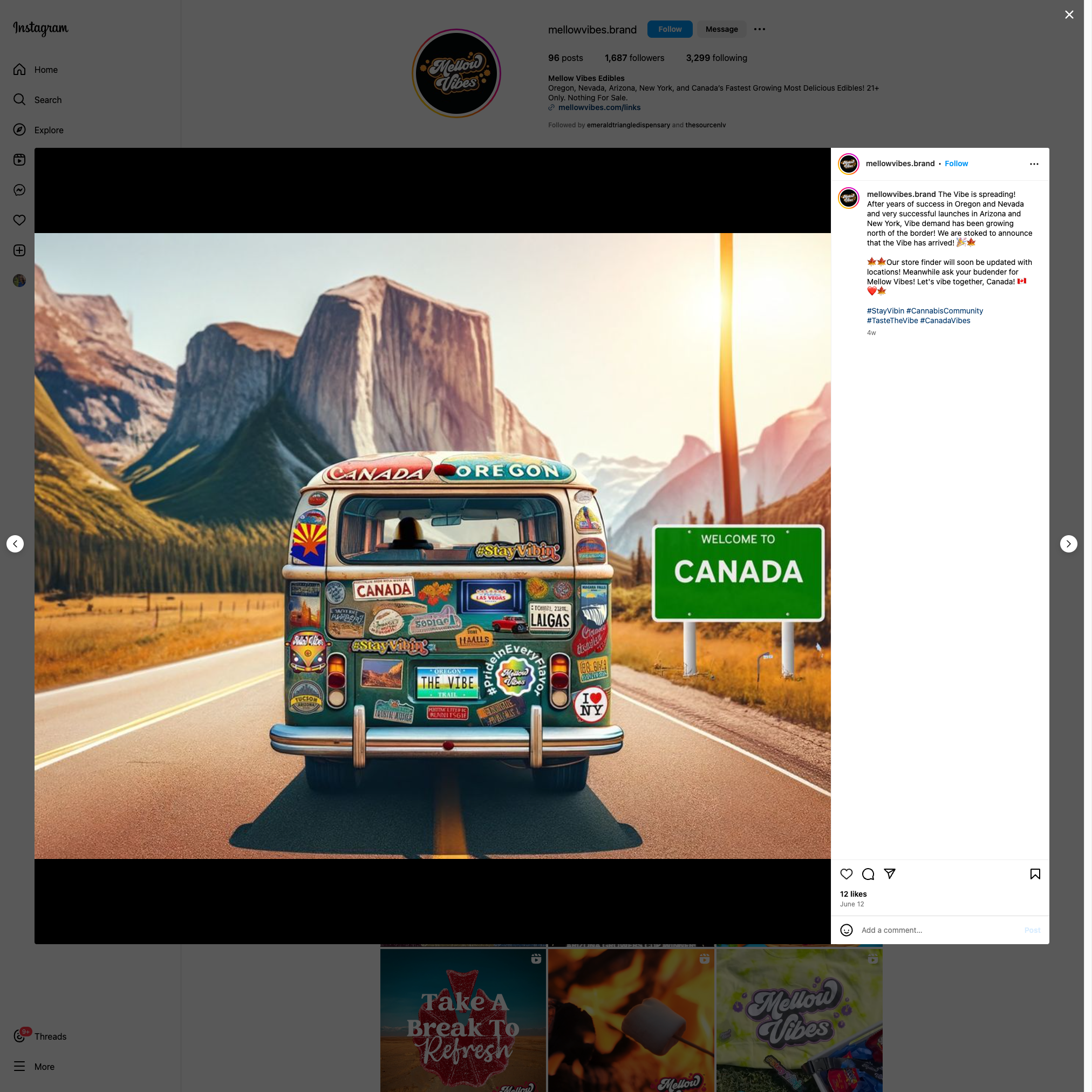Screen dimensions: 1092x1092
Task: Go to Home in the sidebar
Action: click(x=35, y=70)
